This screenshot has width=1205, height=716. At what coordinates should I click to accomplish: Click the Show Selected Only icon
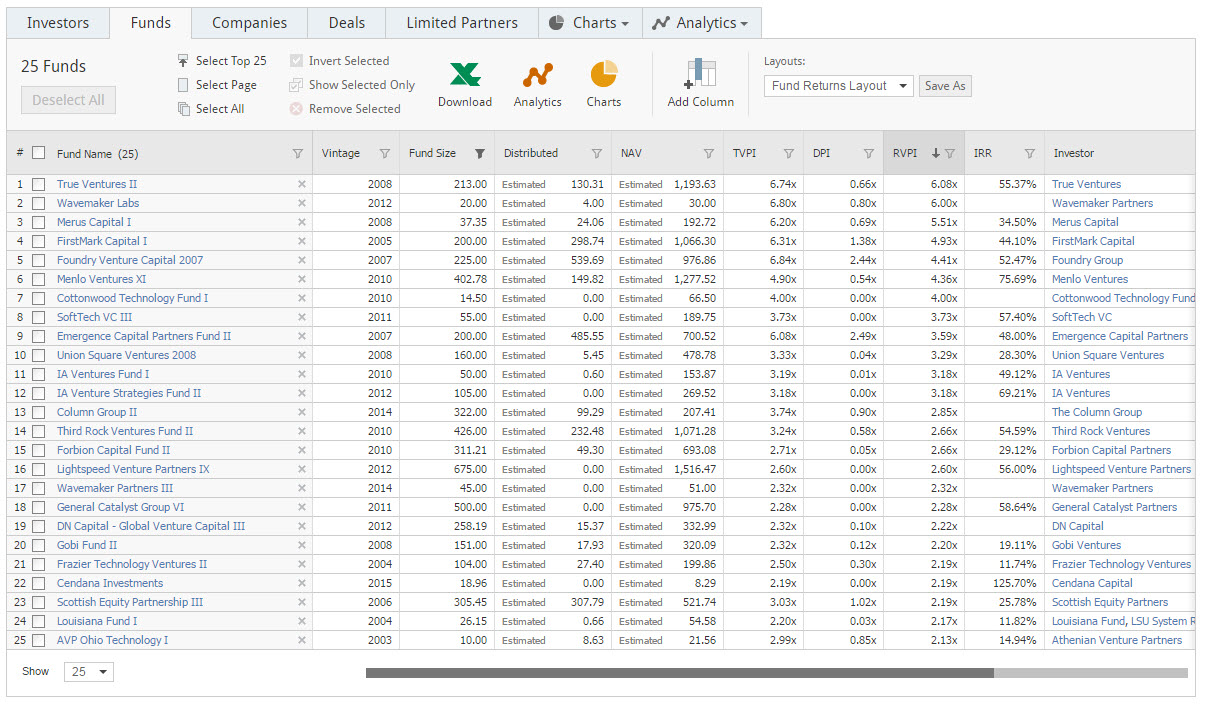(x=296, y=85)
